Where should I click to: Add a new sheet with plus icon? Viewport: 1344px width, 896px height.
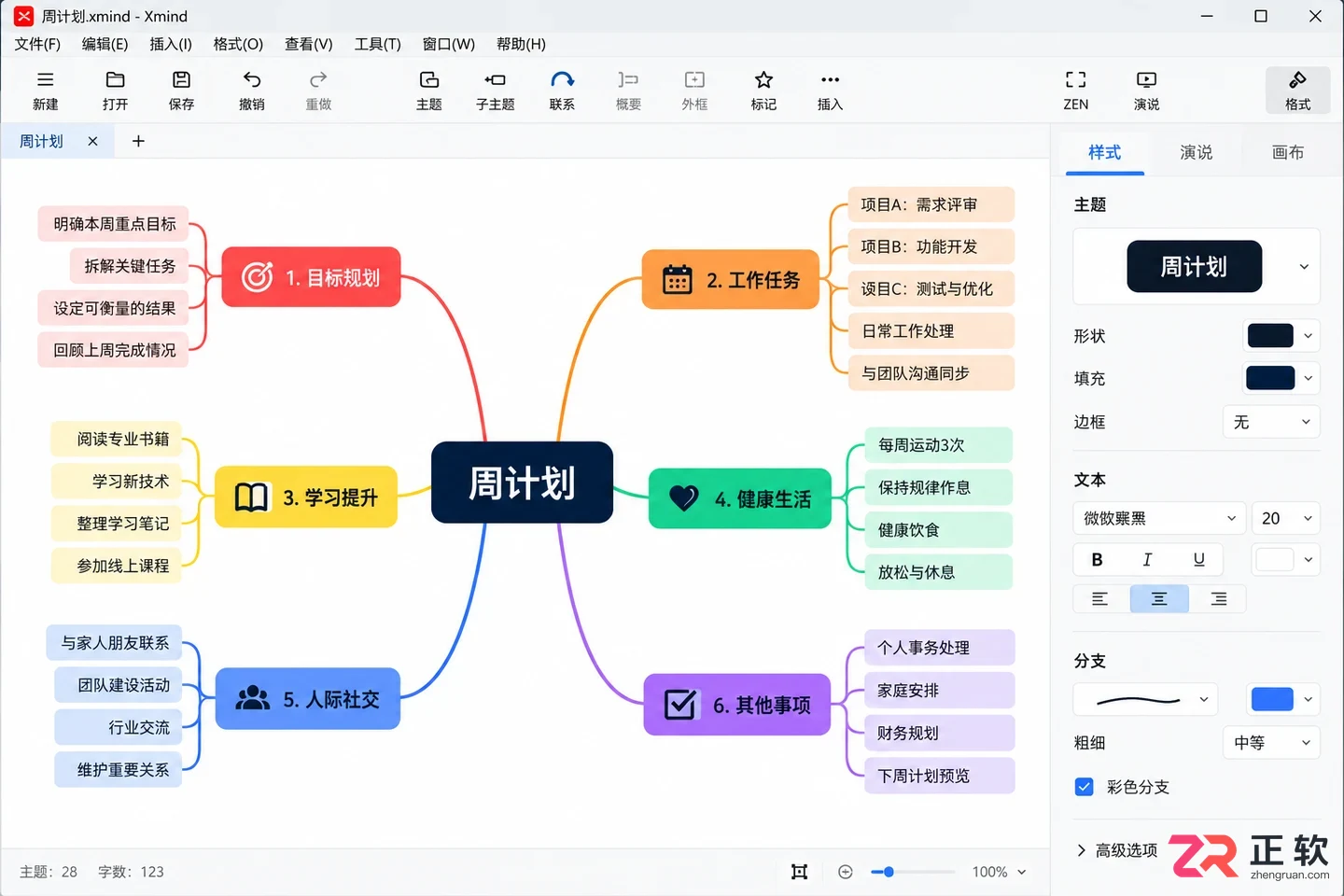tap(138, 141)
